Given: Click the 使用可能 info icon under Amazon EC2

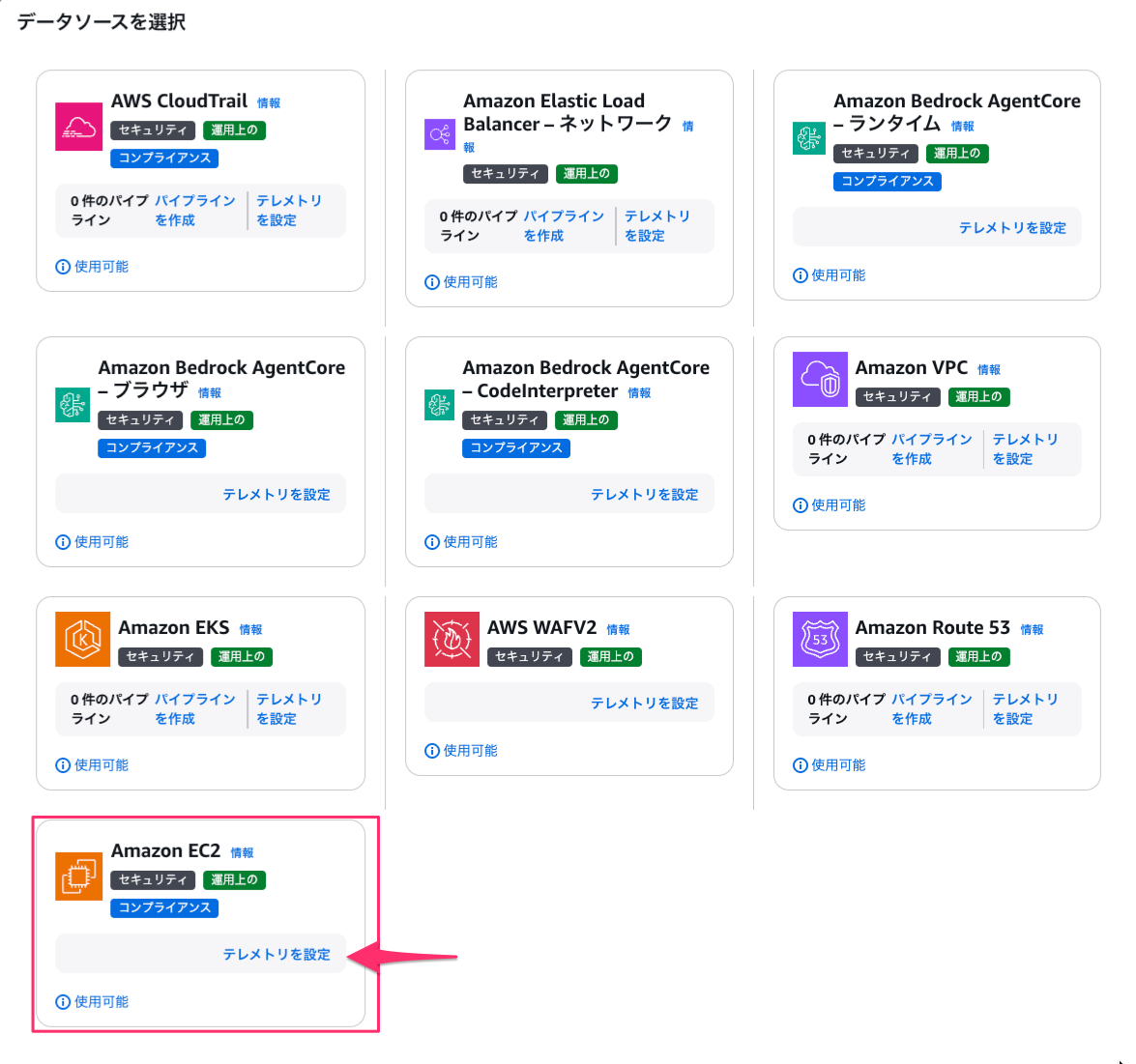Looking at the screenshot, I should point(63,1002).
